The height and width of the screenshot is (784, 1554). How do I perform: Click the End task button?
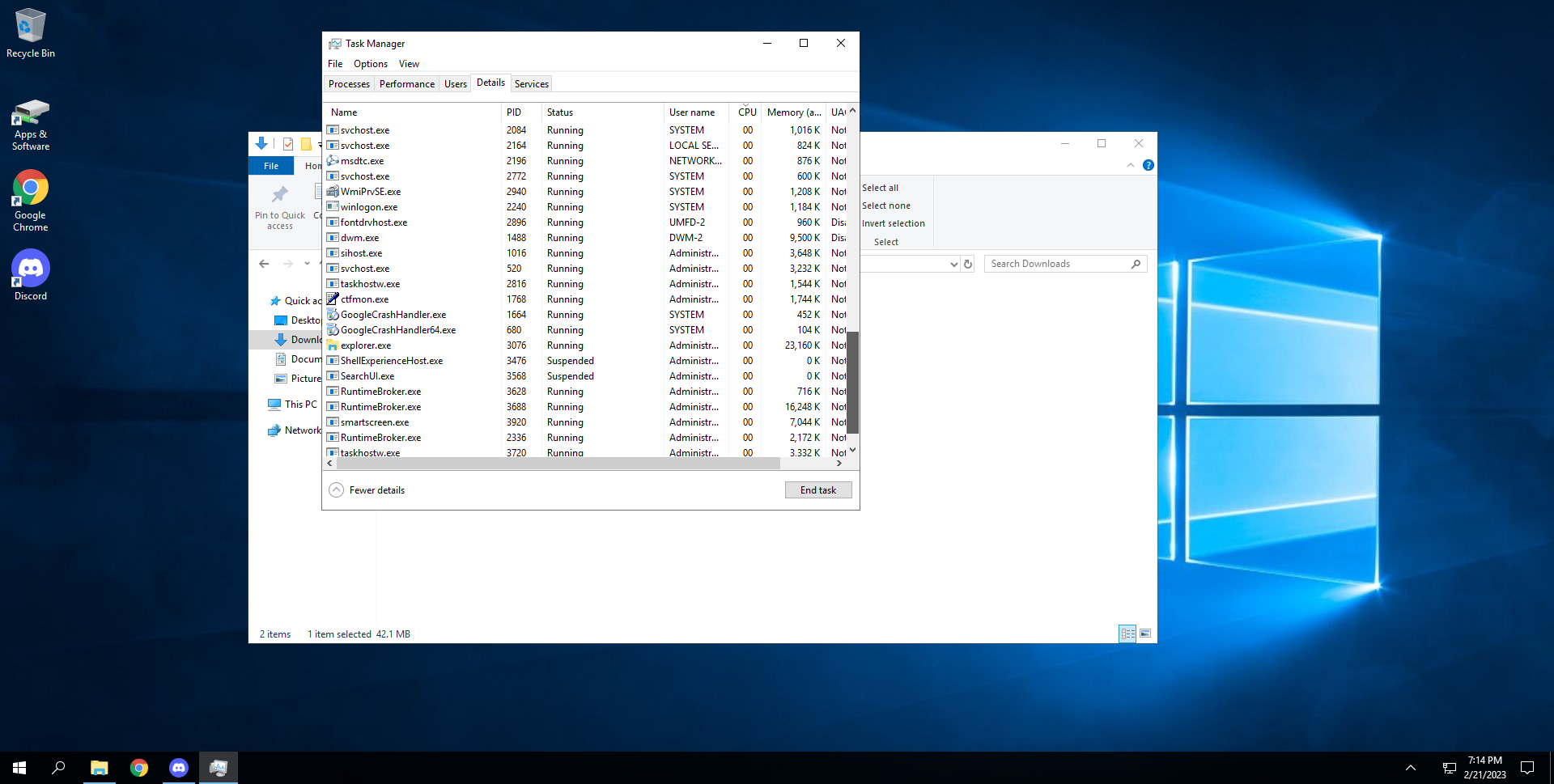click(817, 490)
